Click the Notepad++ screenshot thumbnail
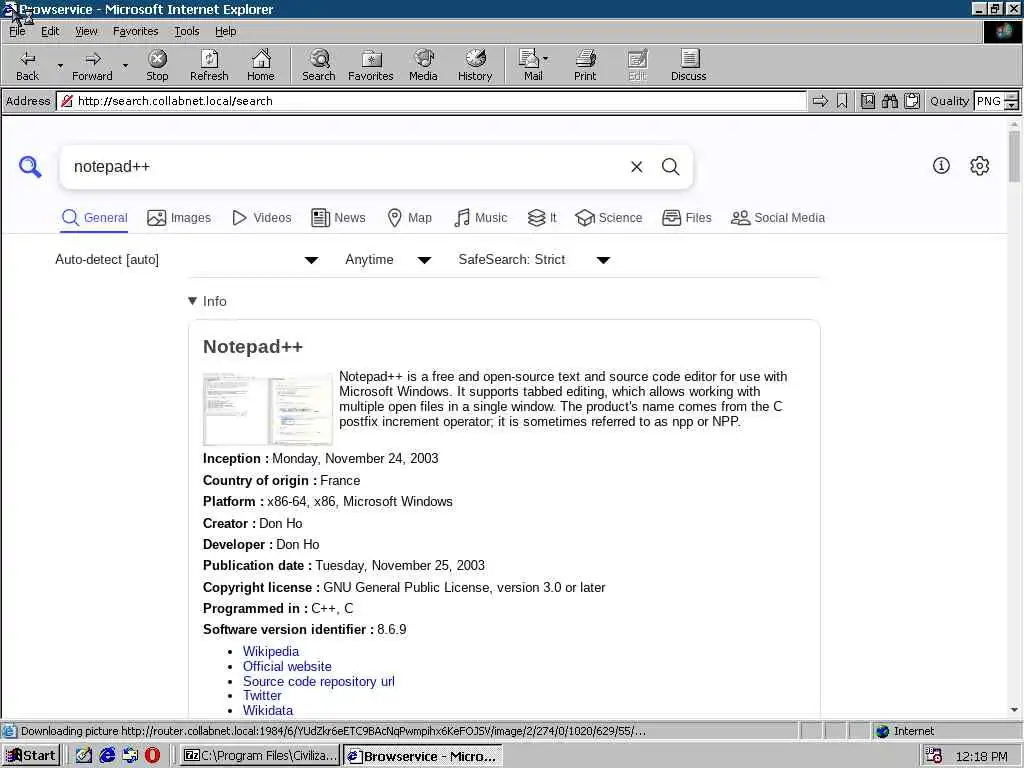Screen dimensions: 1024x768 [x=268, y=409]
